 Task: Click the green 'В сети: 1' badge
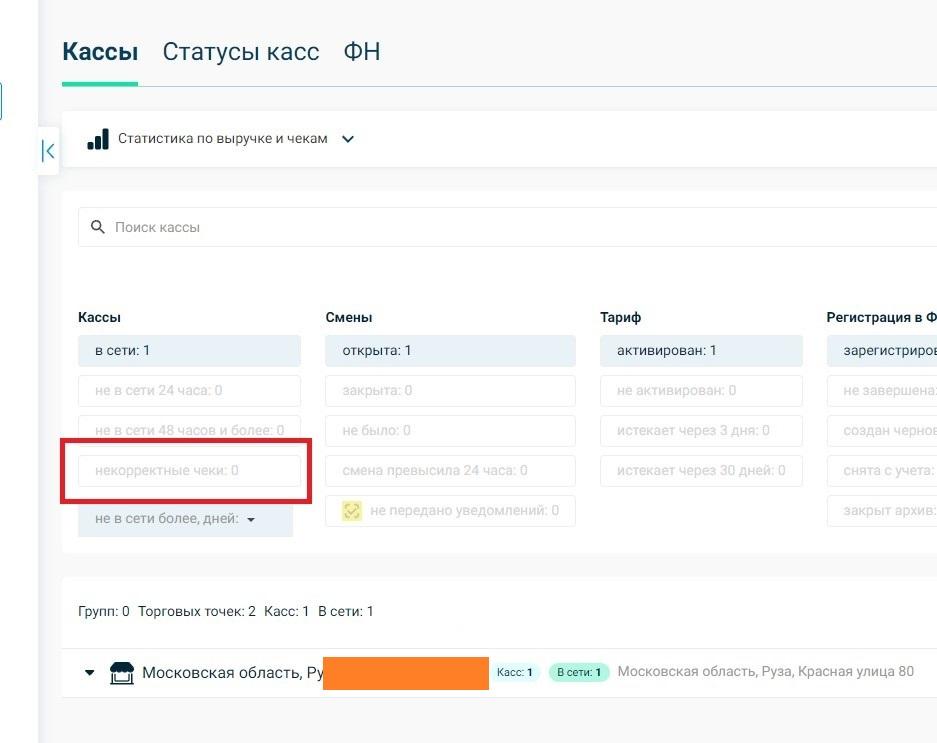click(x=579, y=672)
